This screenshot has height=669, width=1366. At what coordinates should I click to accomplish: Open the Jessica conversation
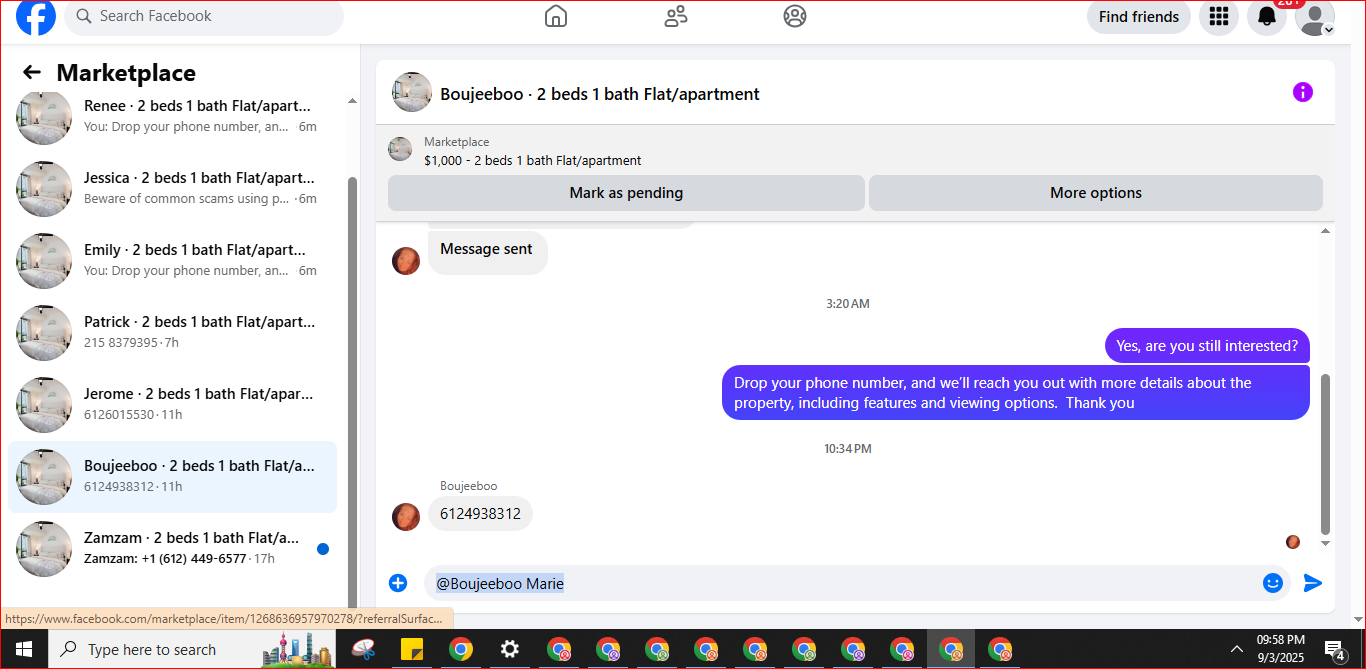pyautogui.click(x=172, y=188)
